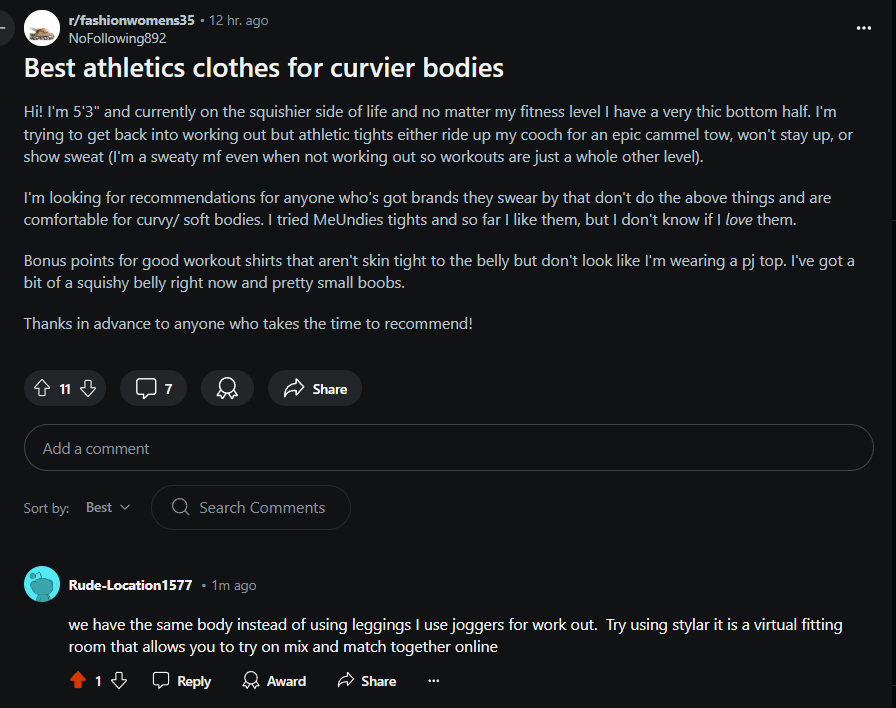Open the r/fashionwomens35 community link

click(131, 20)
